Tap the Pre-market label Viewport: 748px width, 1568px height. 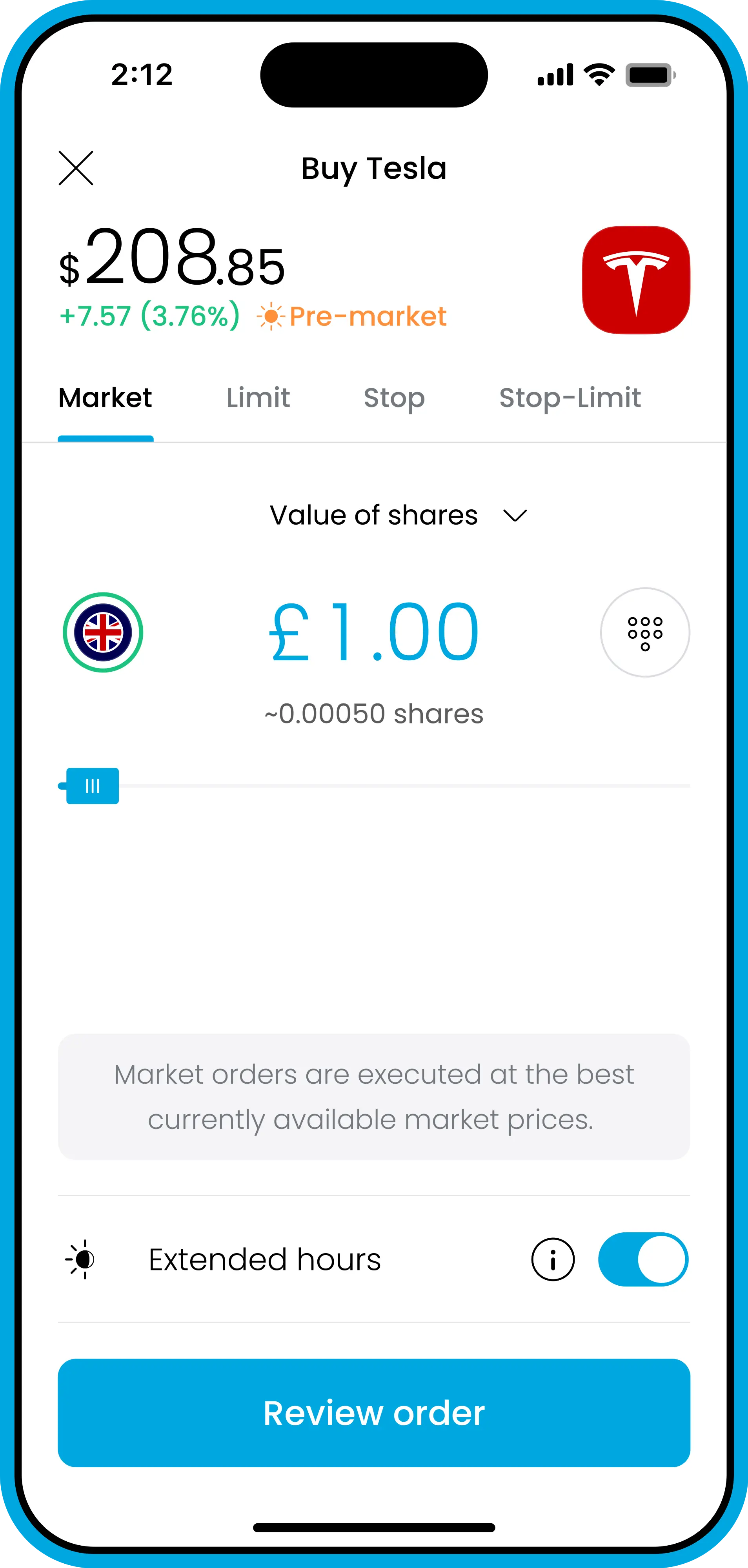368,316
